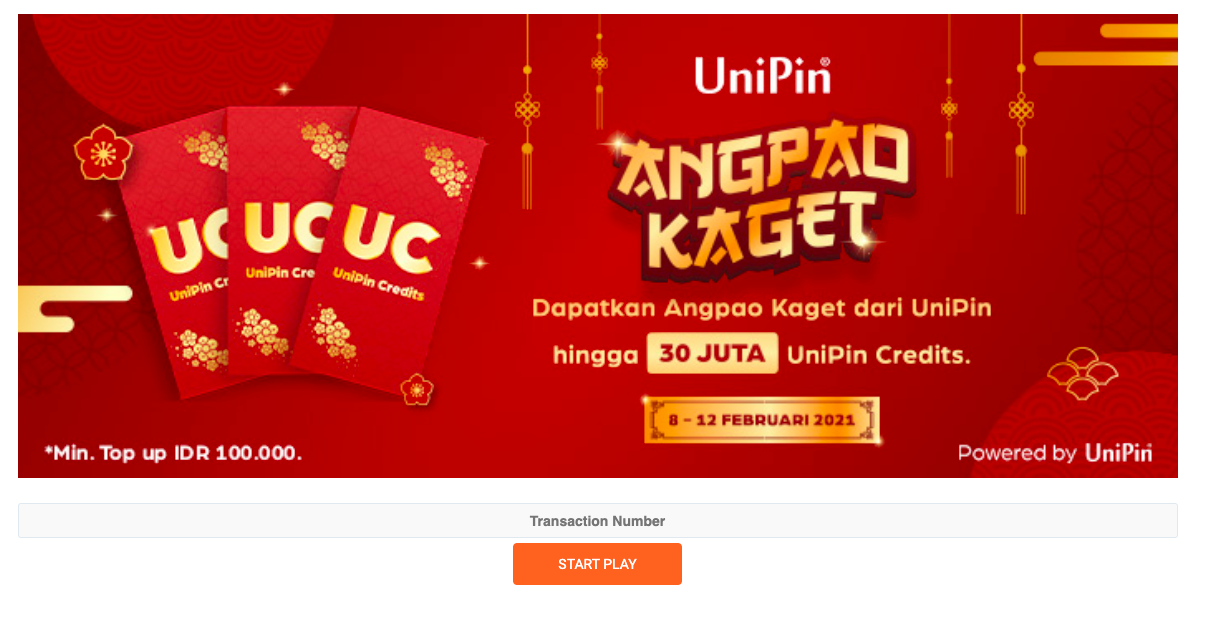Click the UniPin logo at top of banner

pyautogui.click(x=763, y=75)
